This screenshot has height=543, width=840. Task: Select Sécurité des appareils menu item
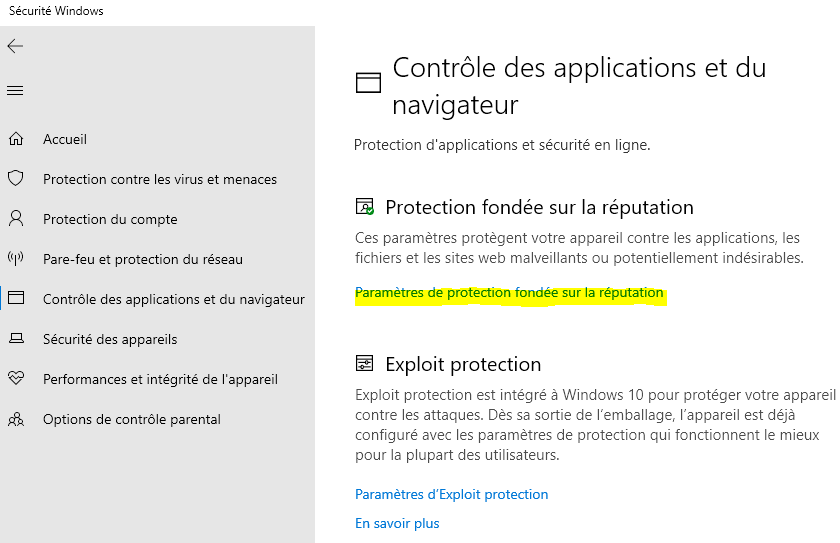110,339
